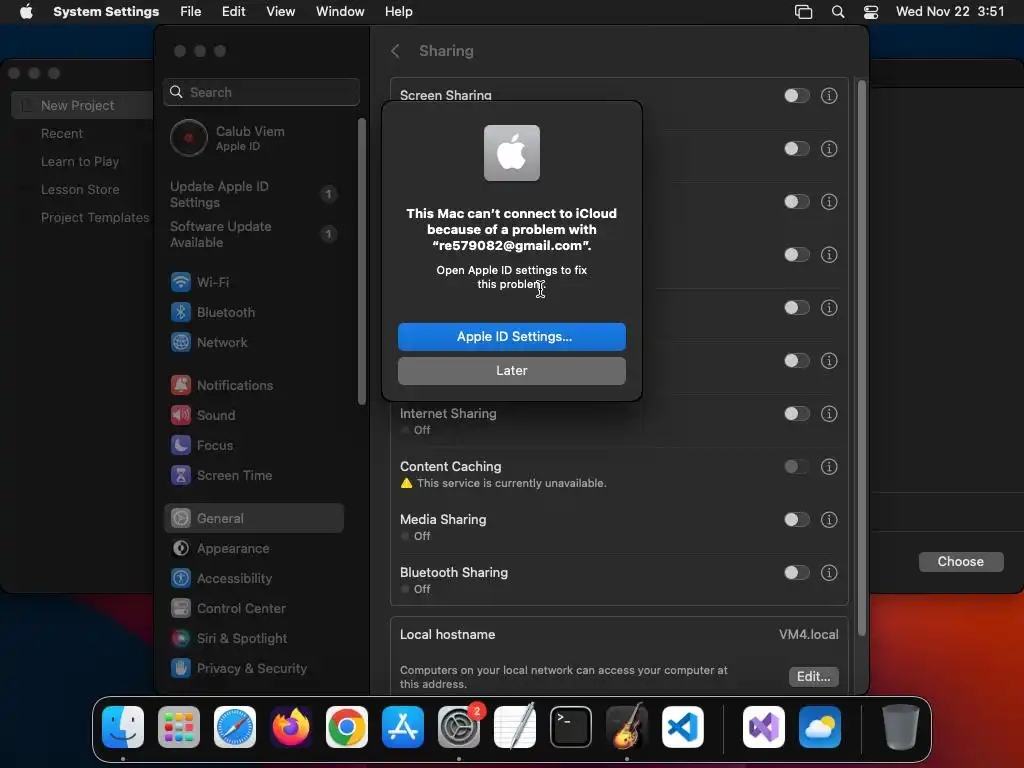The width and height of the screenshot is (1024, 768).
Task: Open the Window menu
Action: click(x=340, y=12)
